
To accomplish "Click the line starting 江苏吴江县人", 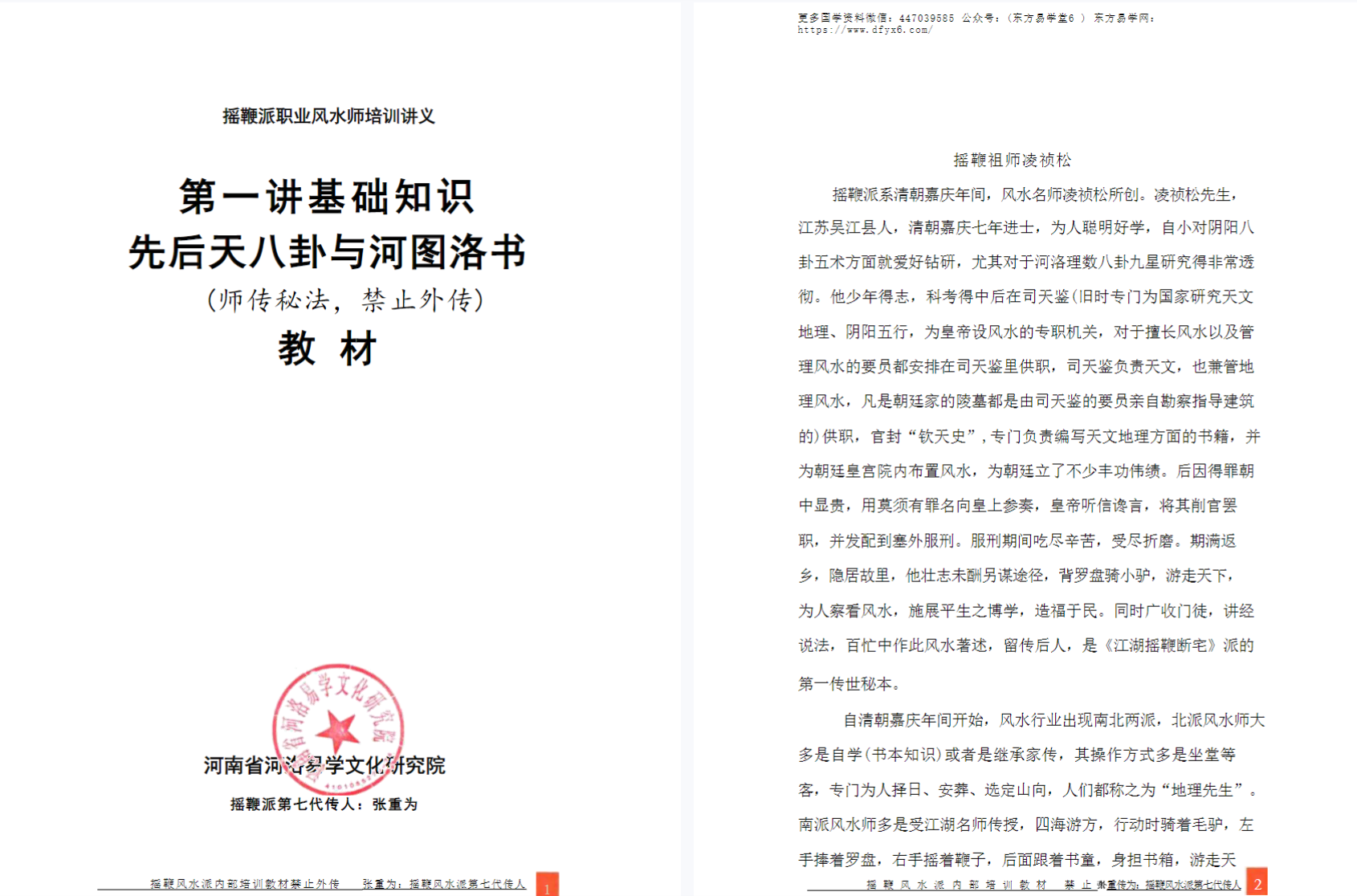I will [x=1026, y=228].
